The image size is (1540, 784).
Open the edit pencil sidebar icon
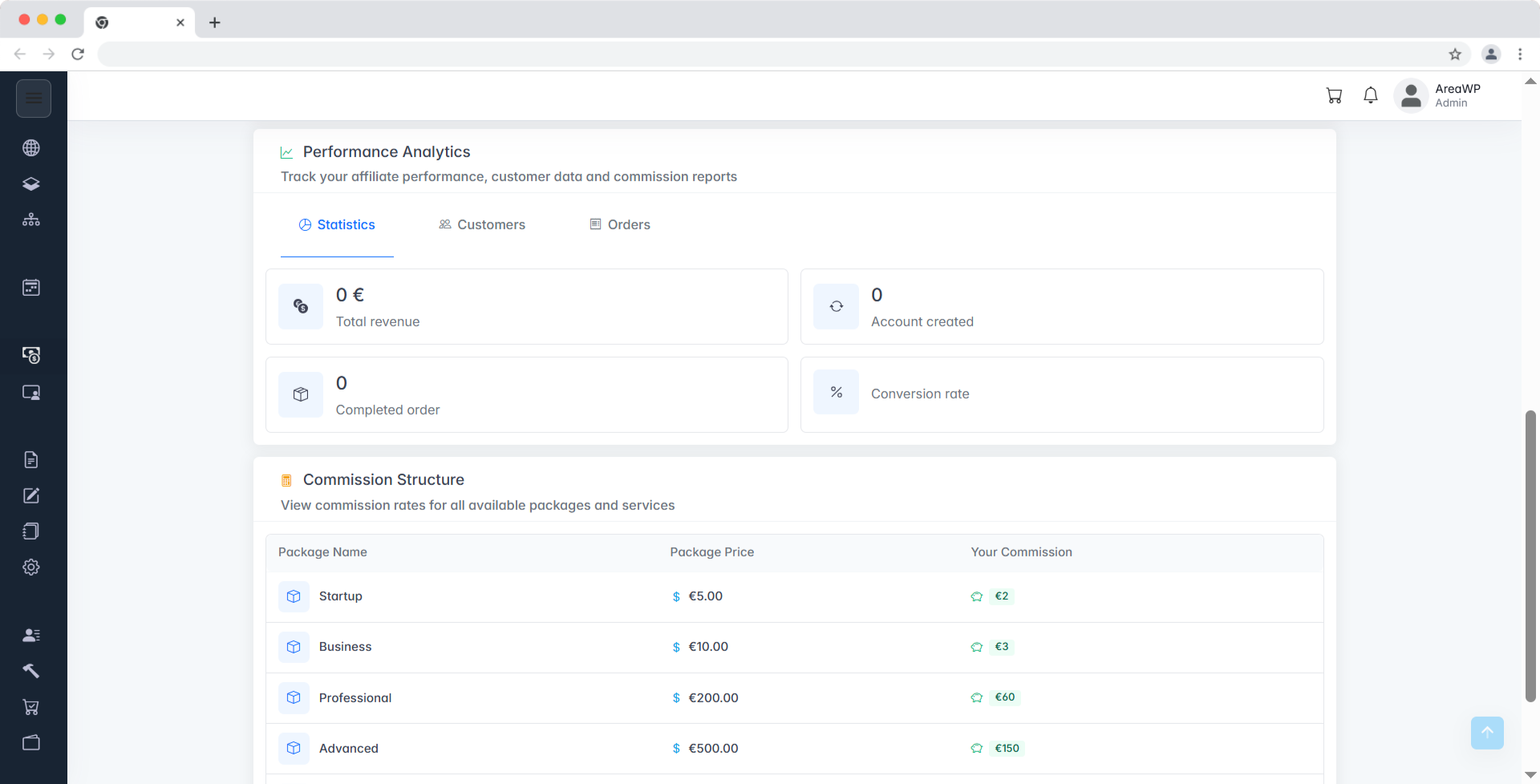31,496
